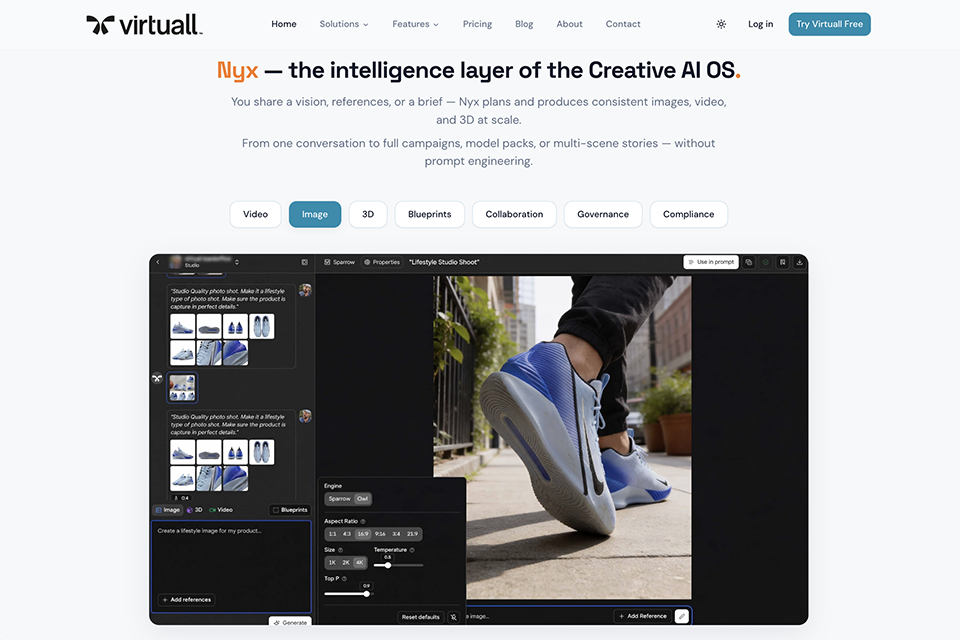Select the 3D mode chip above the prompt box
Viewport: 960px width, 640px height.
[195, 510]
